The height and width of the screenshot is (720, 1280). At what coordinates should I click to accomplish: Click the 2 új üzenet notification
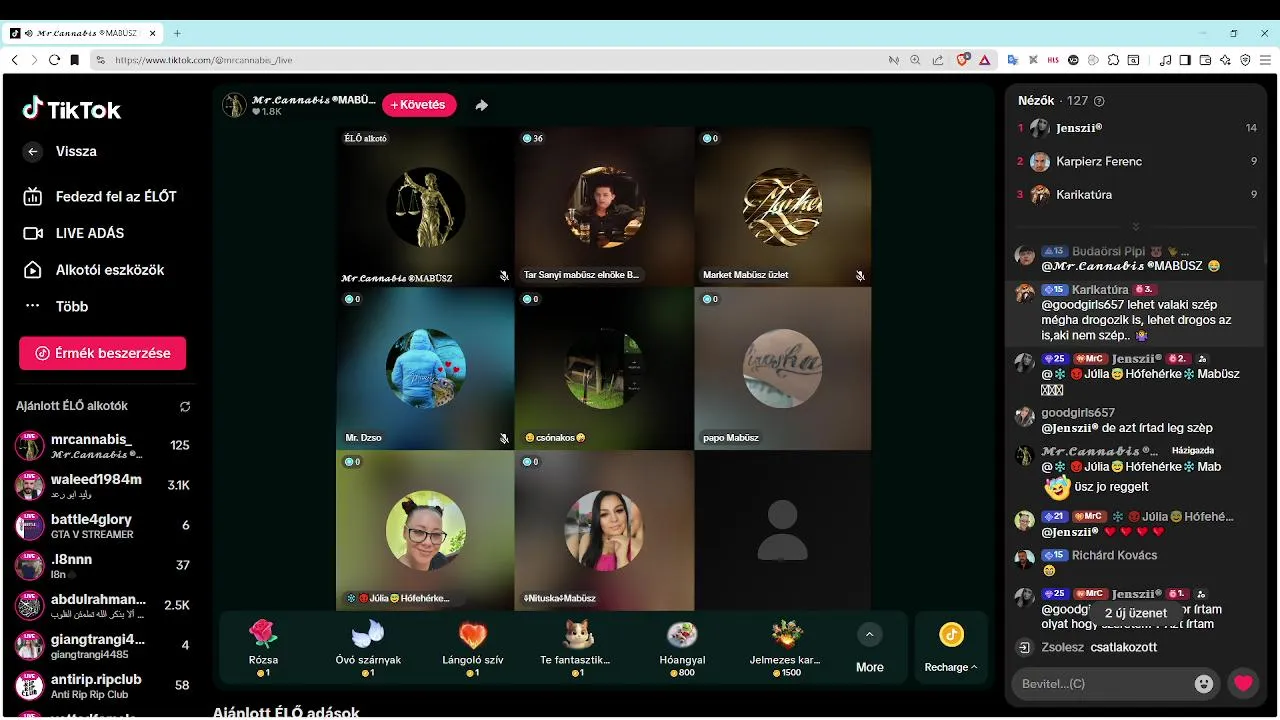(1135, 613)
